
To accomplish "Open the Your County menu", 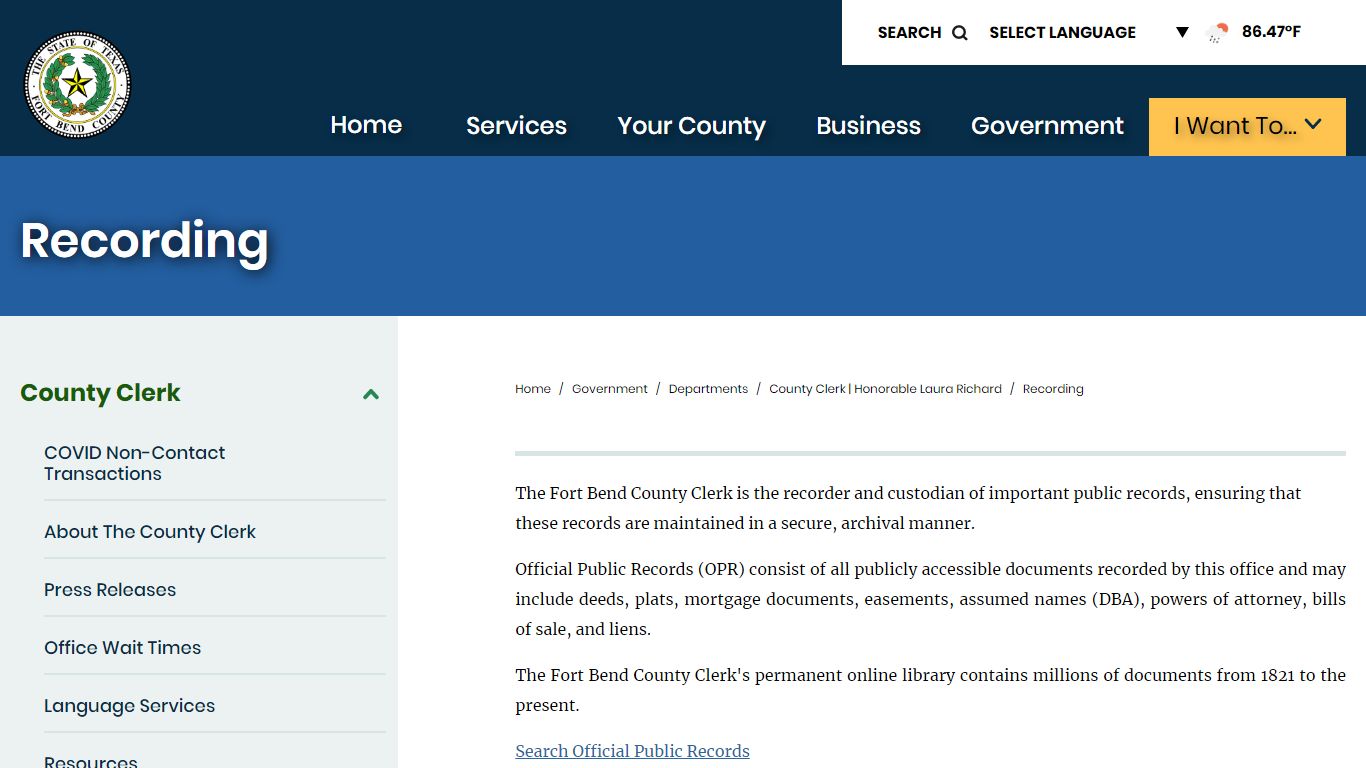I will (691, 125).
